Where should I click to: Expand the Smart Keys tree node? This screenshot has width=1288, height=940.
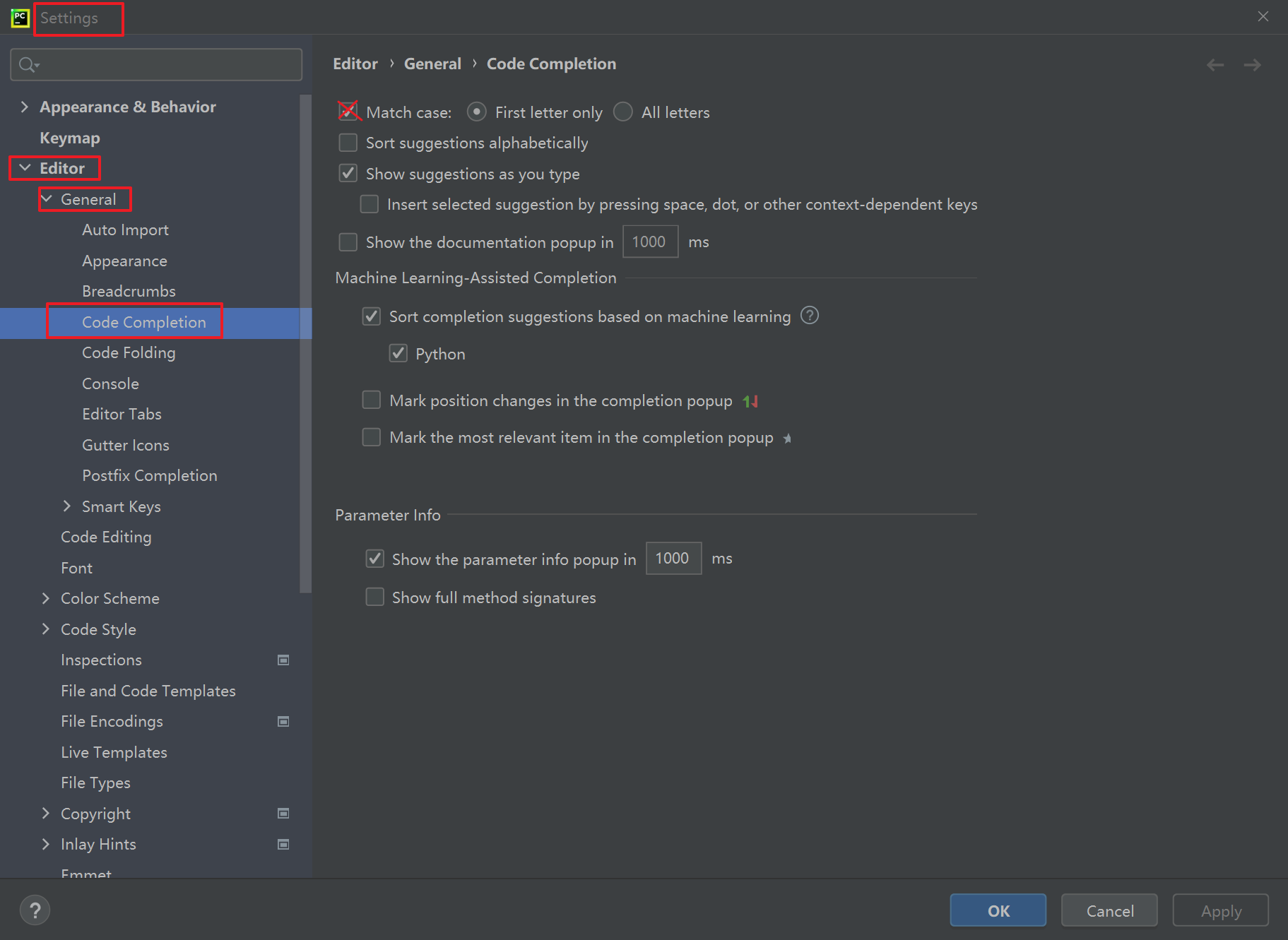[x=67, y=506]
